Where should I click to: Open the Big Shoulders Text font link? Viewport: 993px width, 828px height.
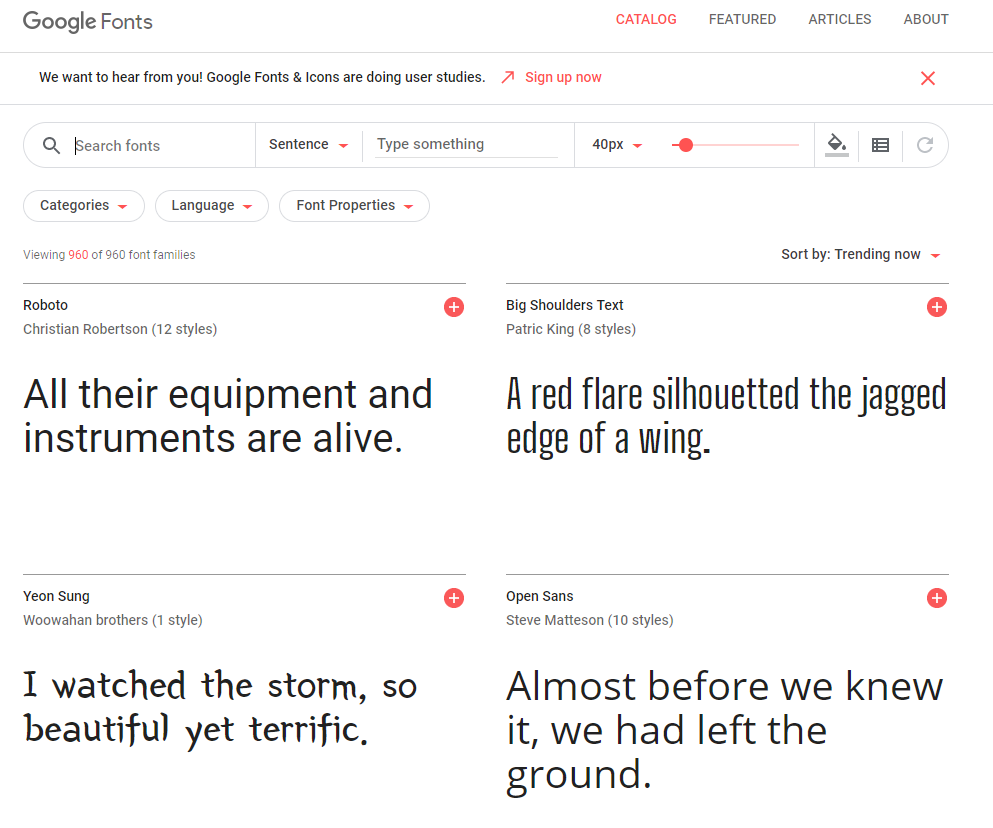[564, 305]
